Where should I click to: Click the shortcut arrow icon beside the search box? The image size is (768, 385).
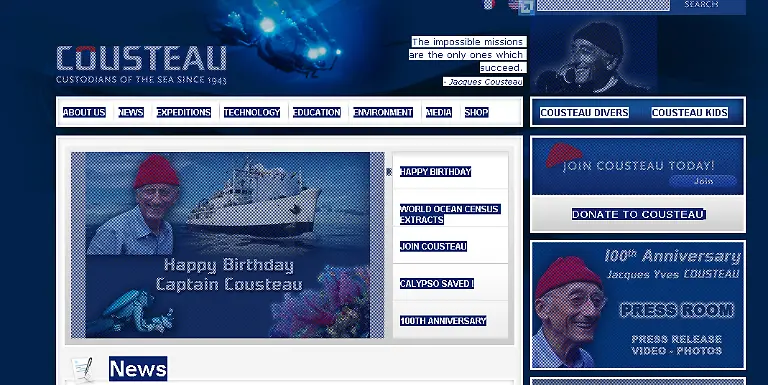tap(527, 7)
